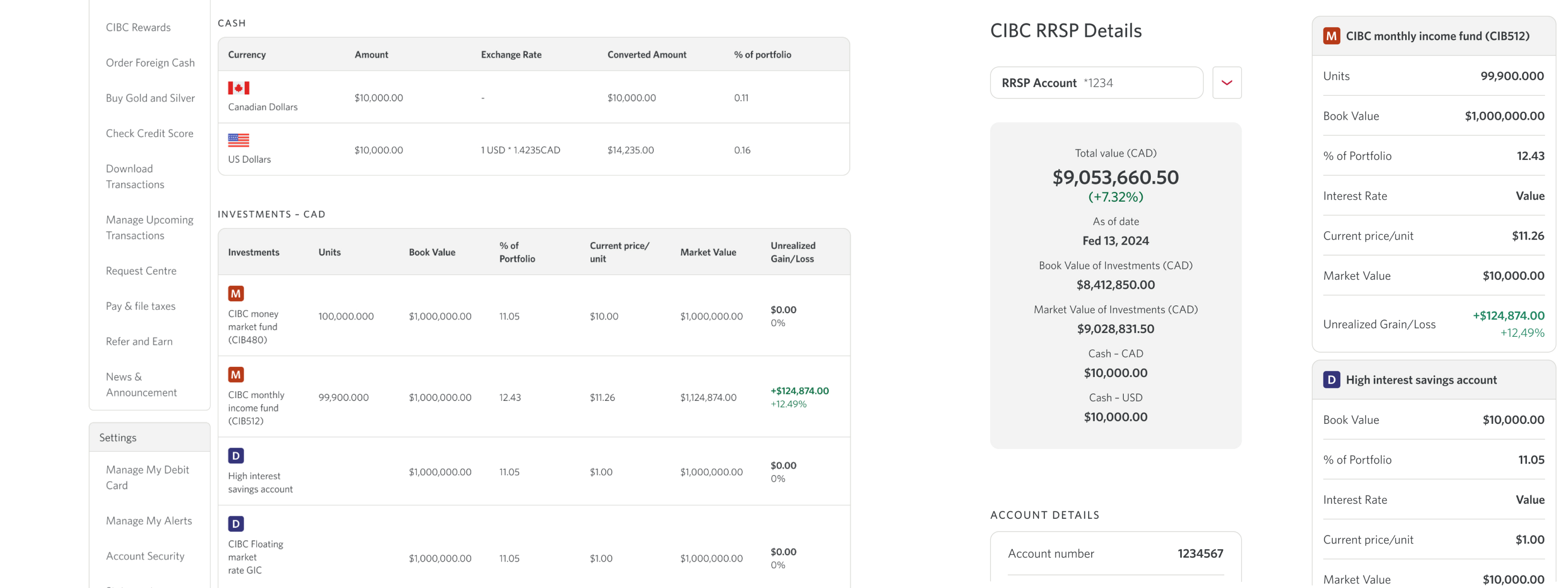1568x588 pixels.
Task: Go to Download Transactions
Action: point(135,176)
